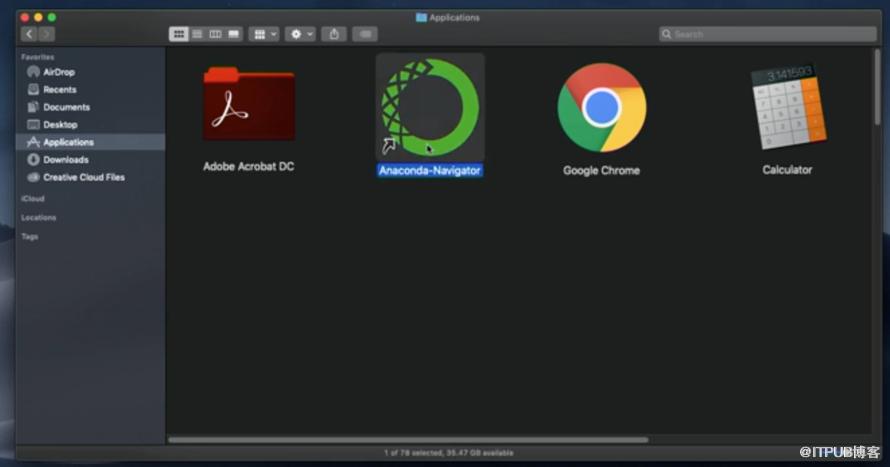
Task: Click the yellow minimize window button
Action: [38, 18]
